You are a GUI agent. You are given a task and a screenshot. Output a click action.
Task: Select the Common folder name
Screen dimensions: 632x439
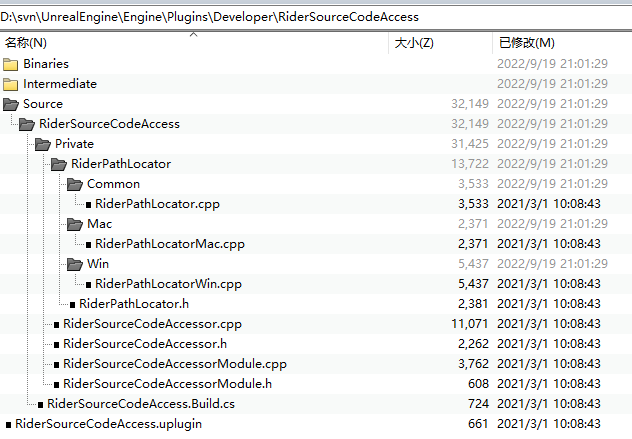[x=114, y=184]
